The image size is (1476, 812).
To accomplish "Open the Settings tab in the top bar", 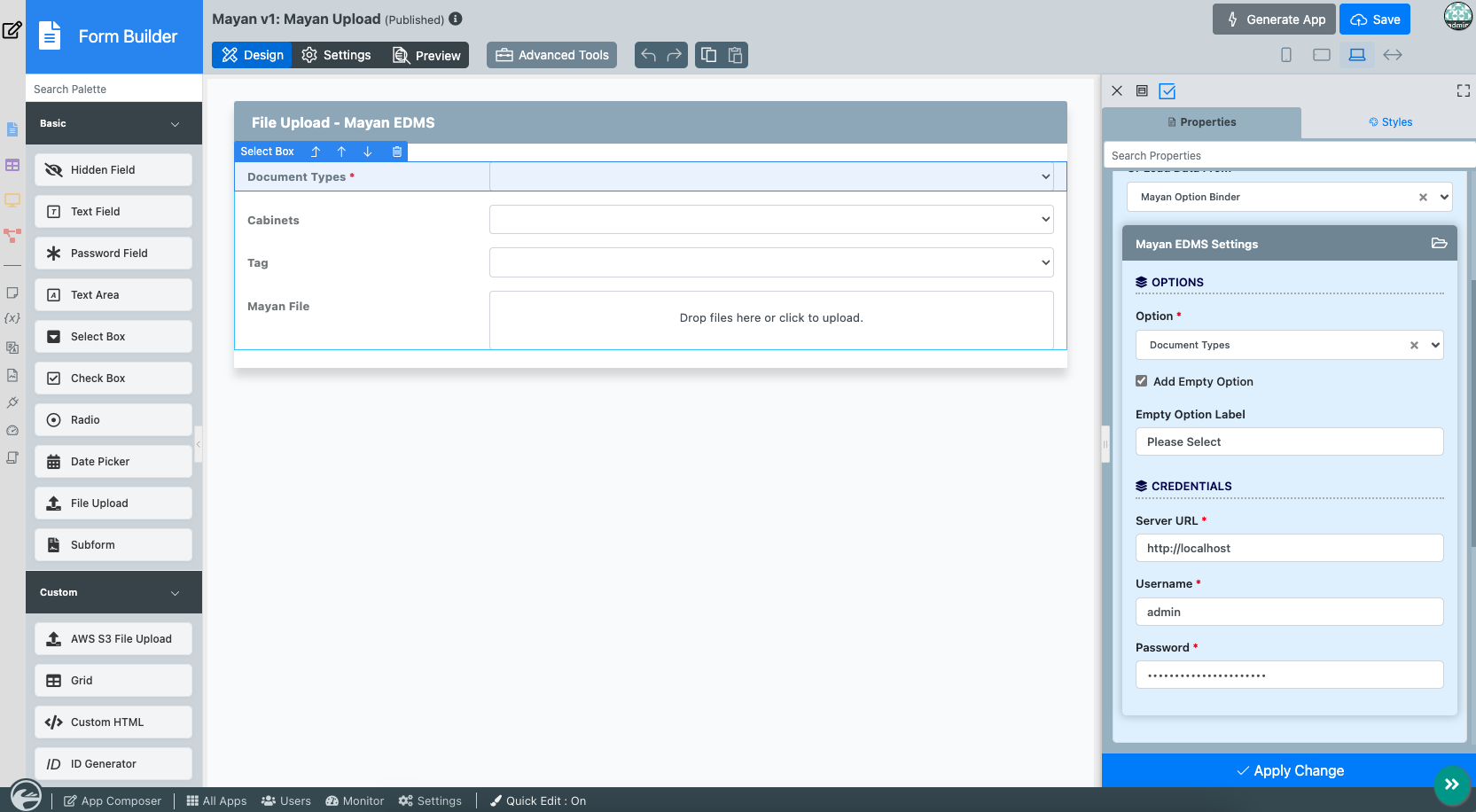I will [336, 55].
